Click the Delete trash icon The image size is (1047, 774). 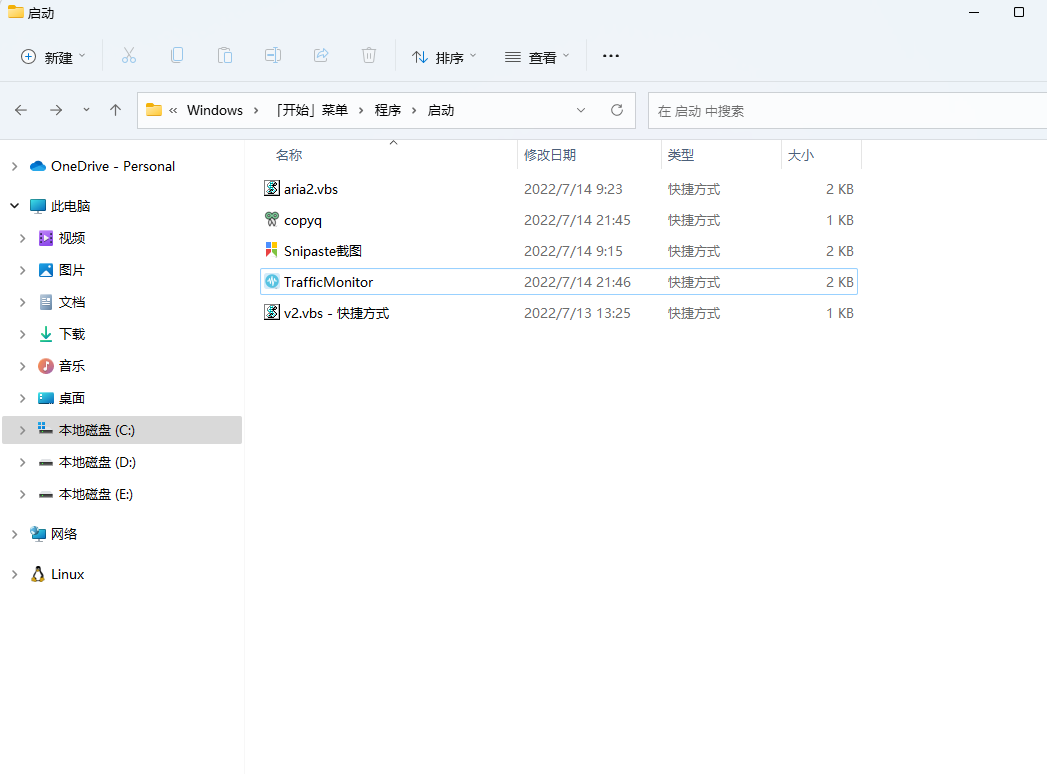(x=369, y=55)
